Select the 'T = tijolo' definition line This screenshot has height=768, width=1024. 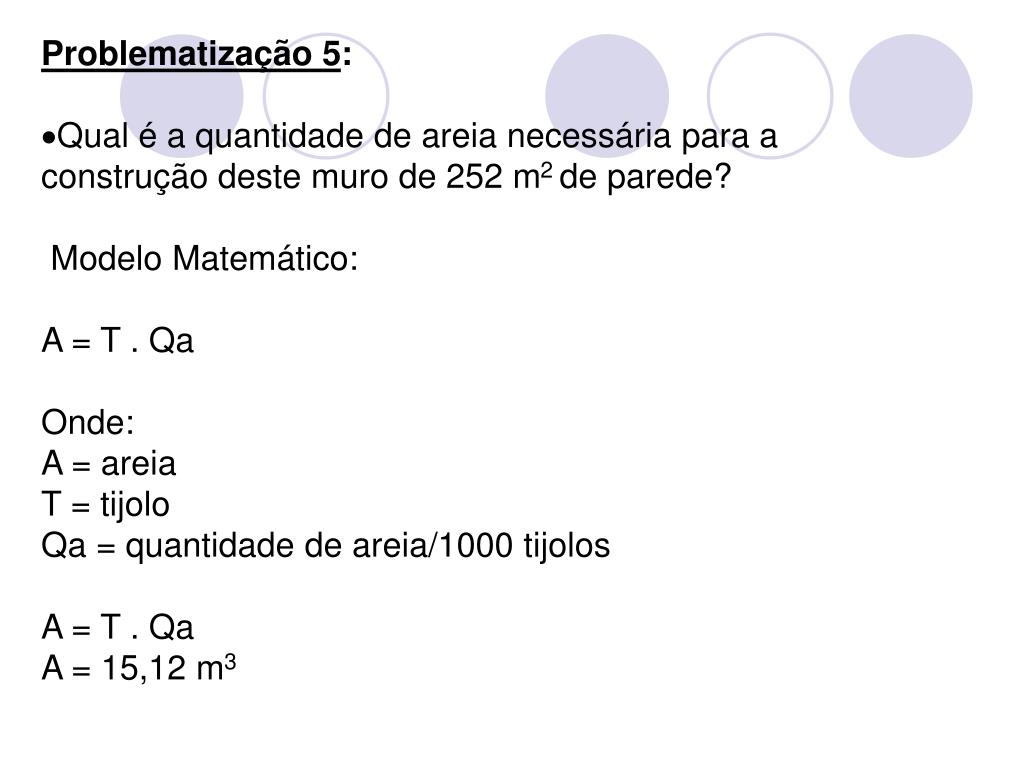tap(105, 504)
